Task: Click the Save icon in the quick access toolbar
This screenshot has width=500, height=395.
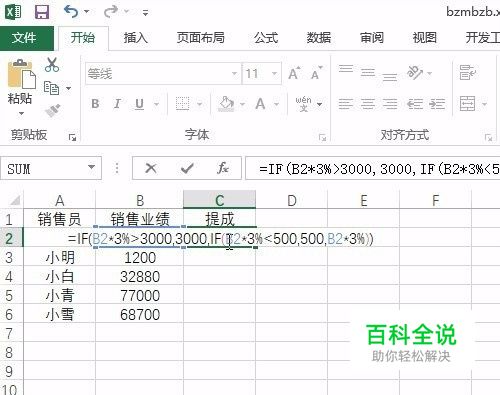Action: pyautogui.click(x=42, y=12)
